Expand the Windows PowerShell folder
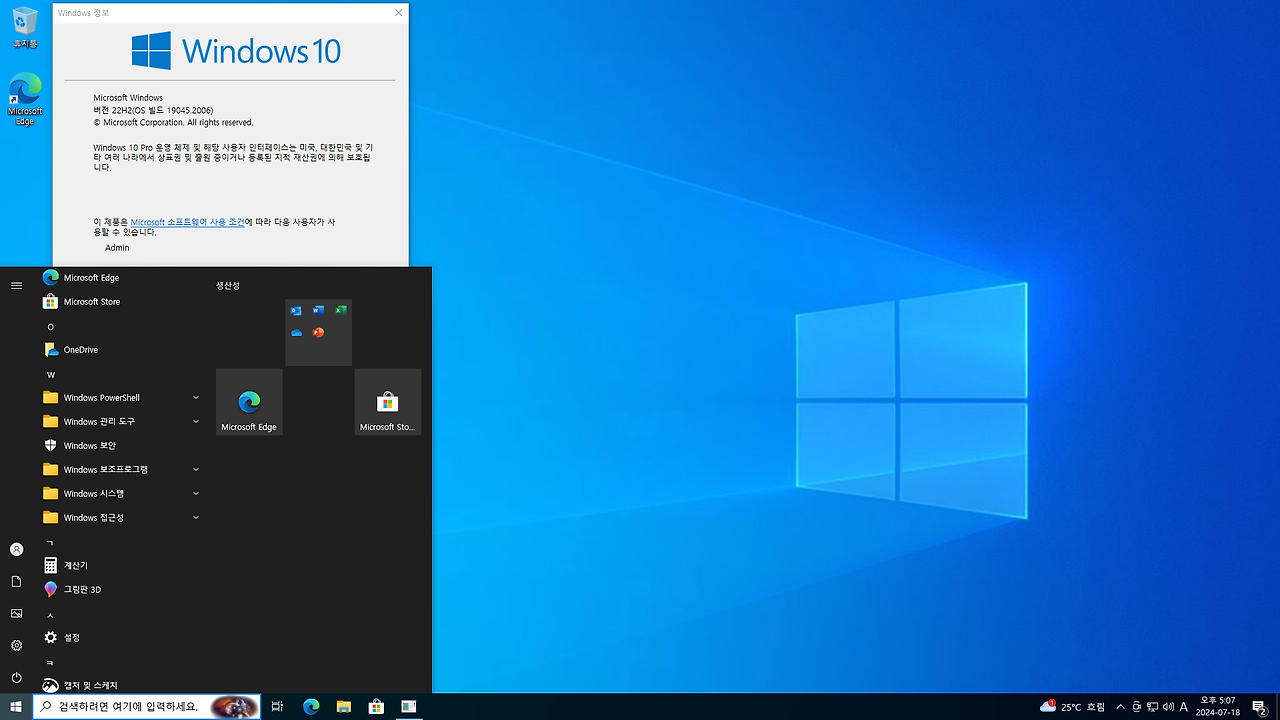This screenshot has height=720, width=1280. coord(120,398)
